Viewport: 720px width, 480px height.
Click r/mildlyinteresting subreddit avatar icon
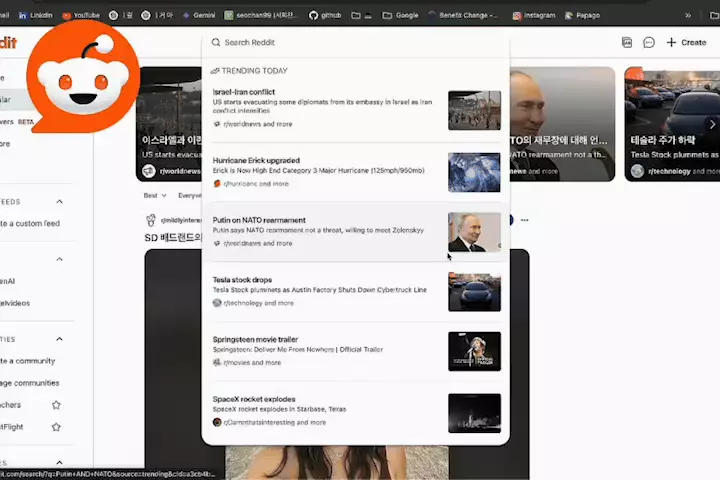pos(151,220)
